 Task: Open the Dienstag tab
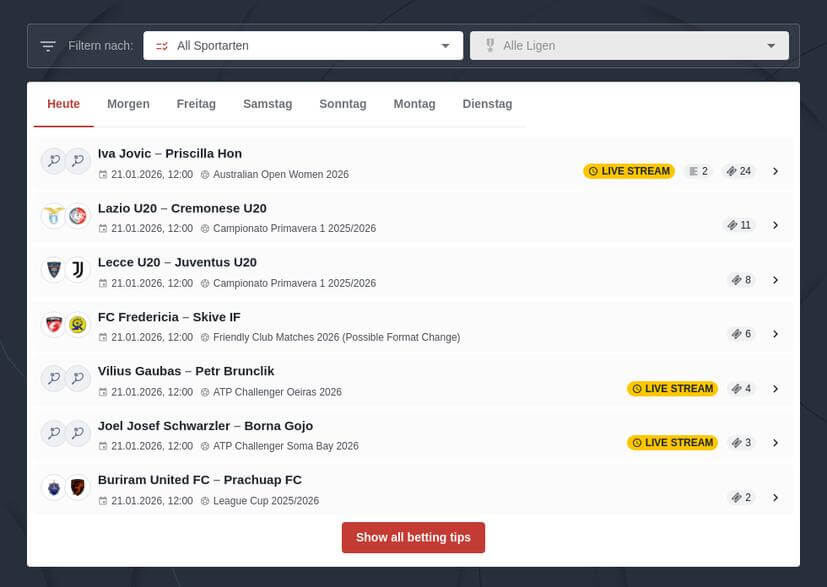click(x=487, y=104)
